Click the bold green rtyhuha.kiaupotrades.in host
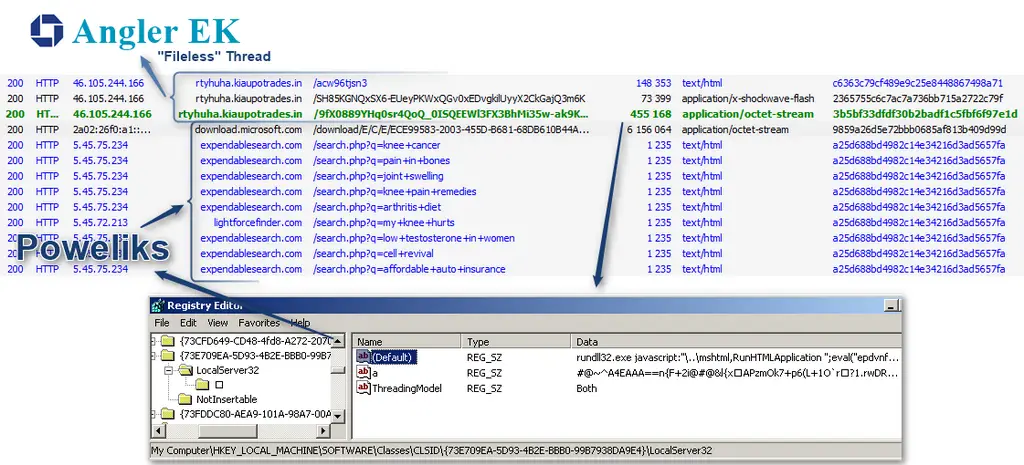Screen dimensions: 1024x465 coord(240,114)
